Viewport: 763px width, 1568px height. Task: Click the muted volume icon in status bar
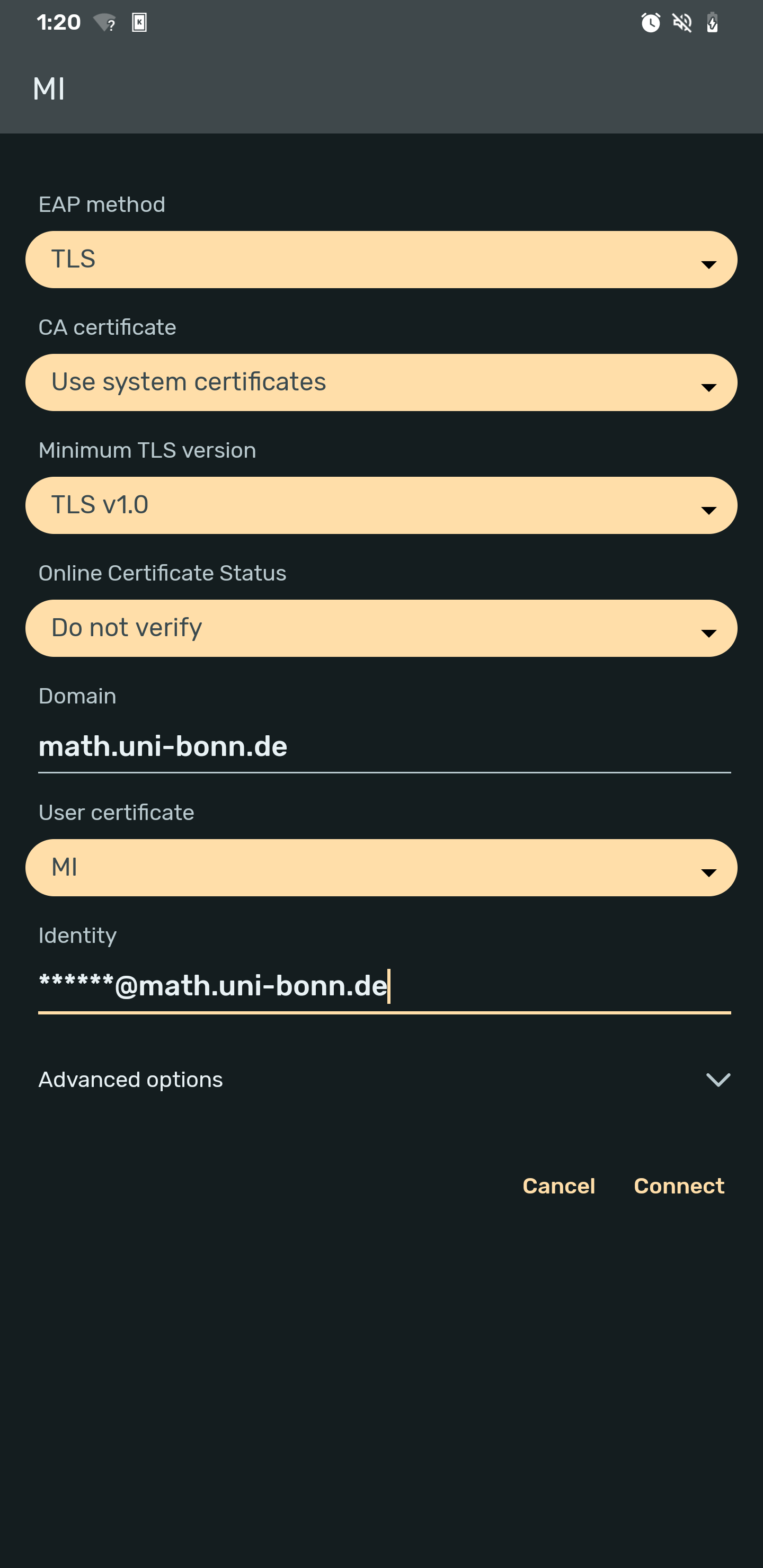682,23
